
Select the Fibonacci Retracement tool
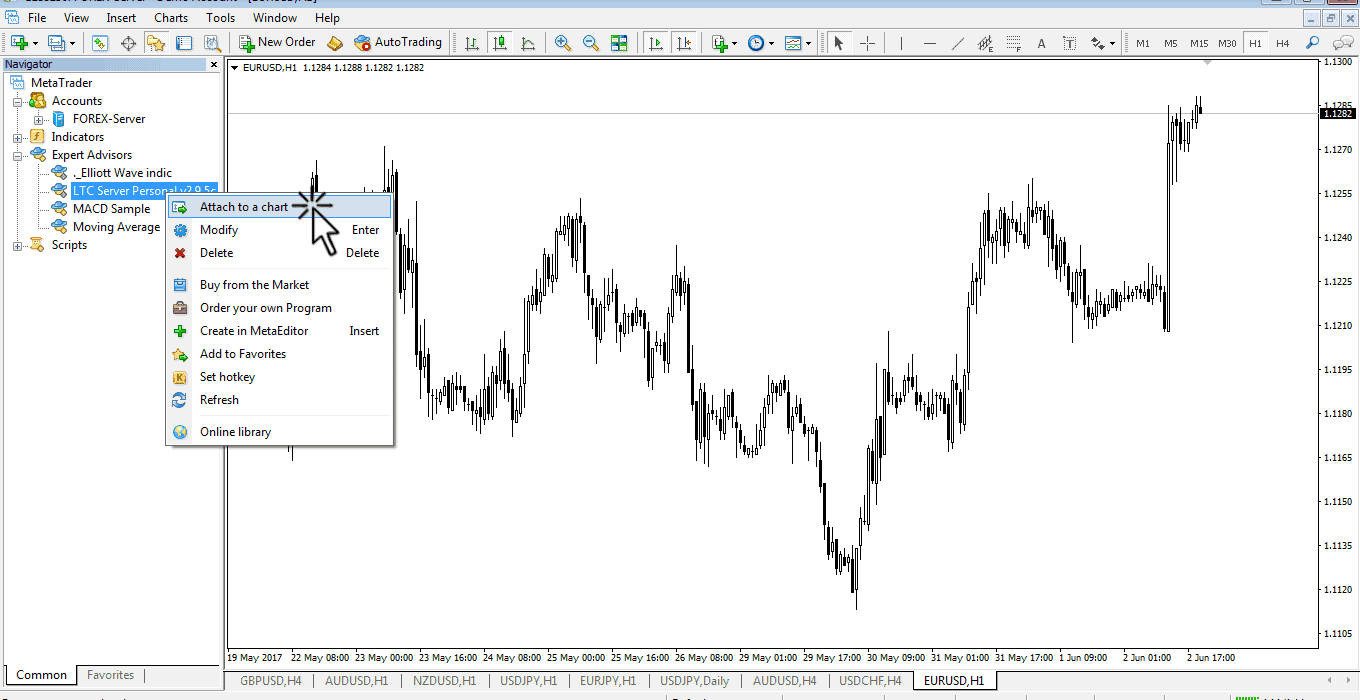point(1014,43)
